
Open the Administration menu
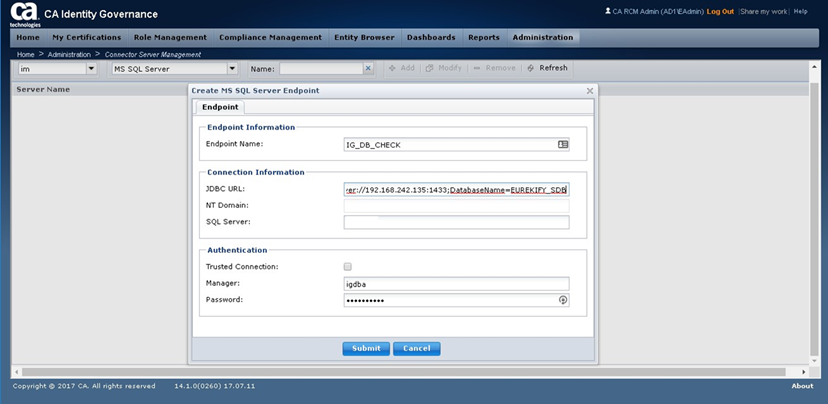coord(543,37)
